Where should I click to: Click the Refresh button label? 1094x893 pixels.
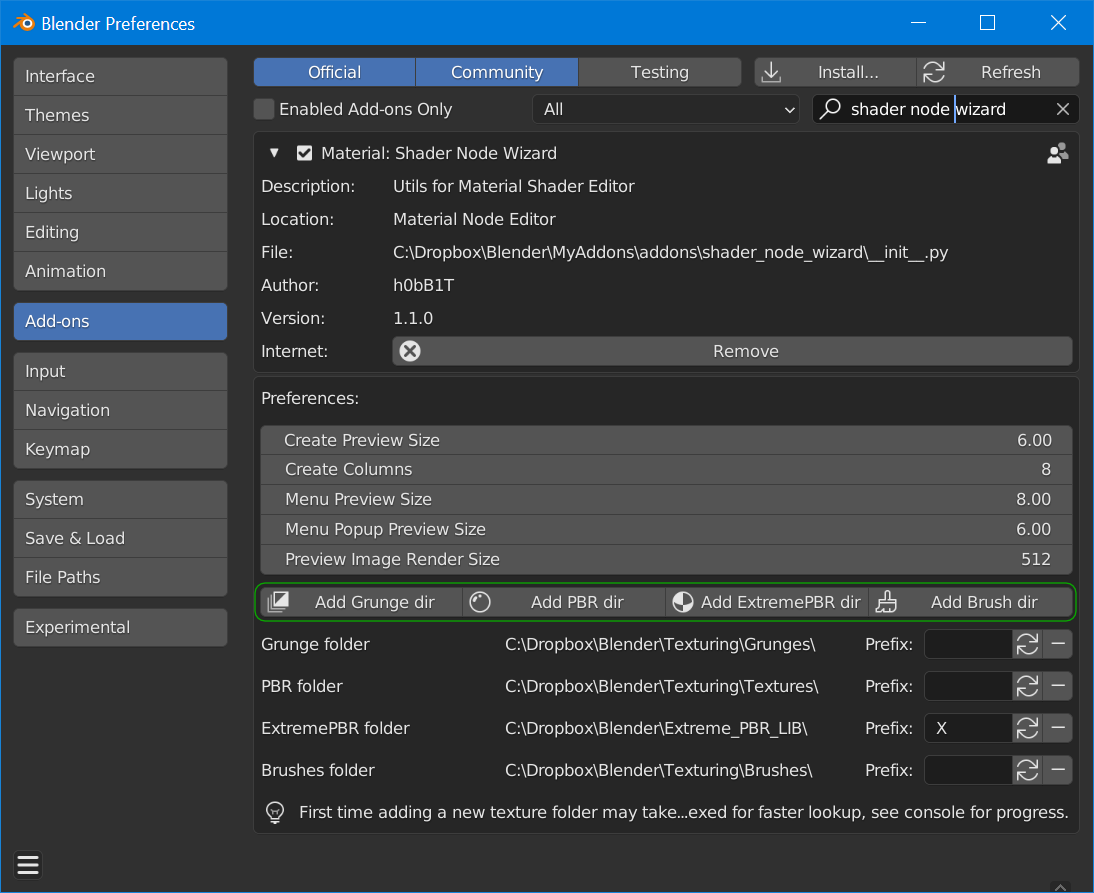pyautogui.click(x=1010, y=72)
